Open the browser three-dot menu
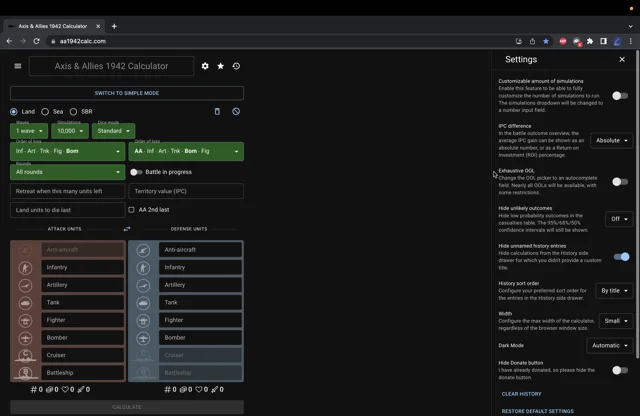This screenshot has height=416, width=640. [x=631, y=41]
